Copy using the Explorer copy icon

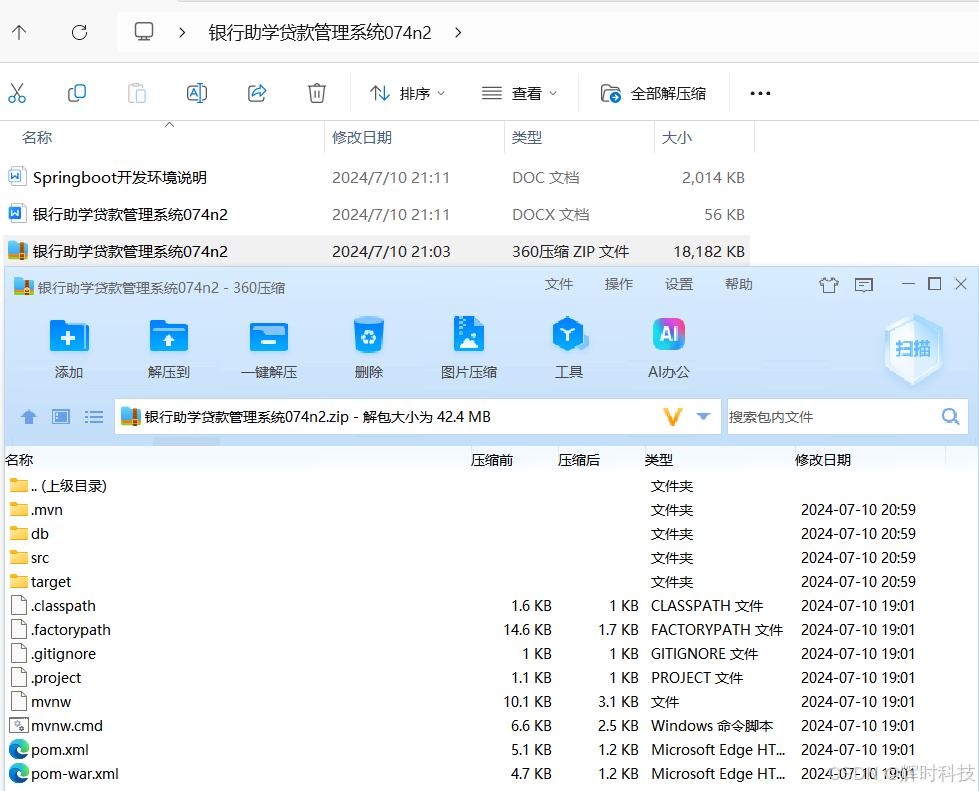pos(77,94)
